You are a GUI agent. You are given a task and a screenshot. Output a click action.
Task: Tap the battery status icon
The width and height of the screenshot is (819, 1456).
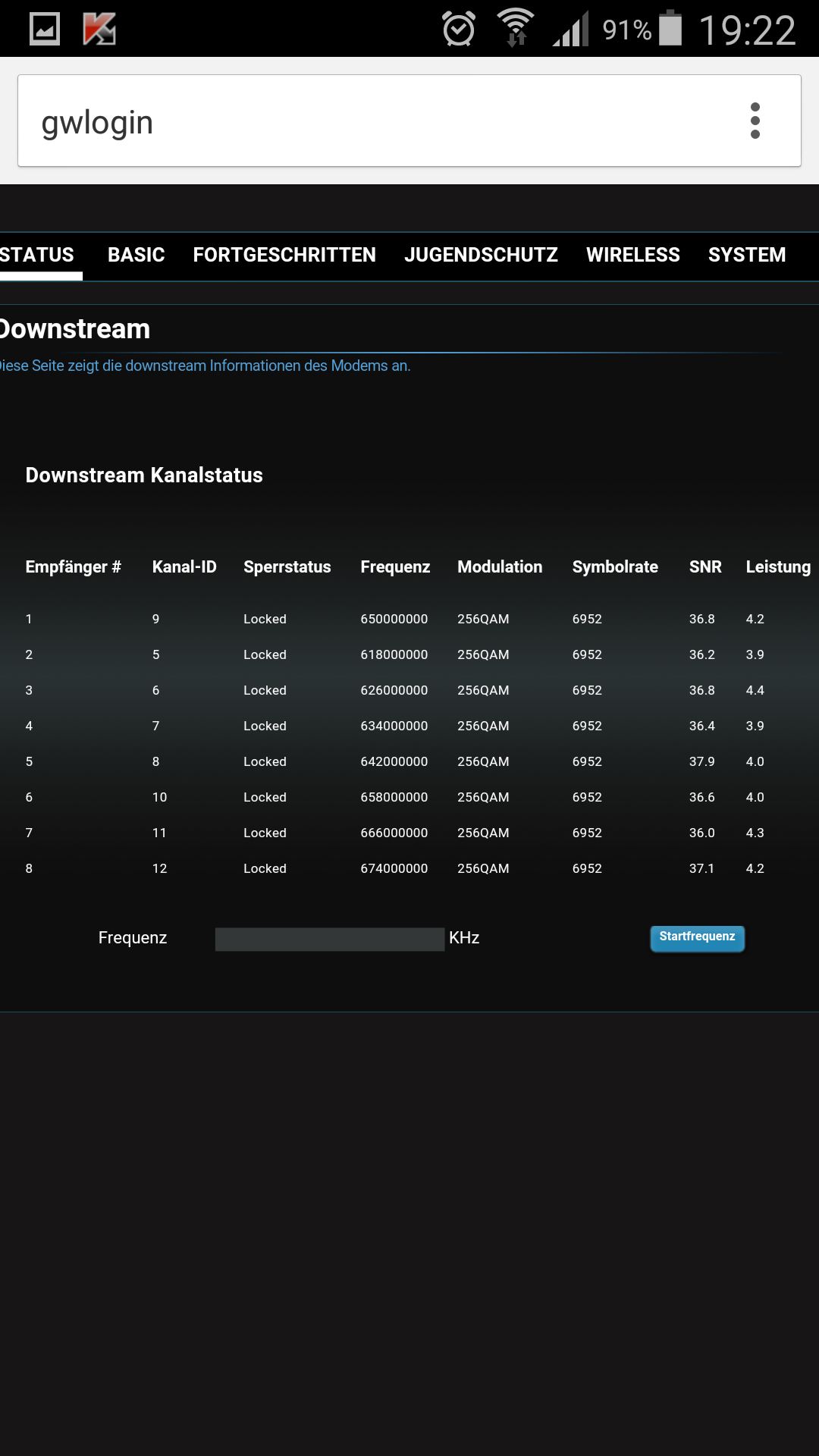(670, 29)
